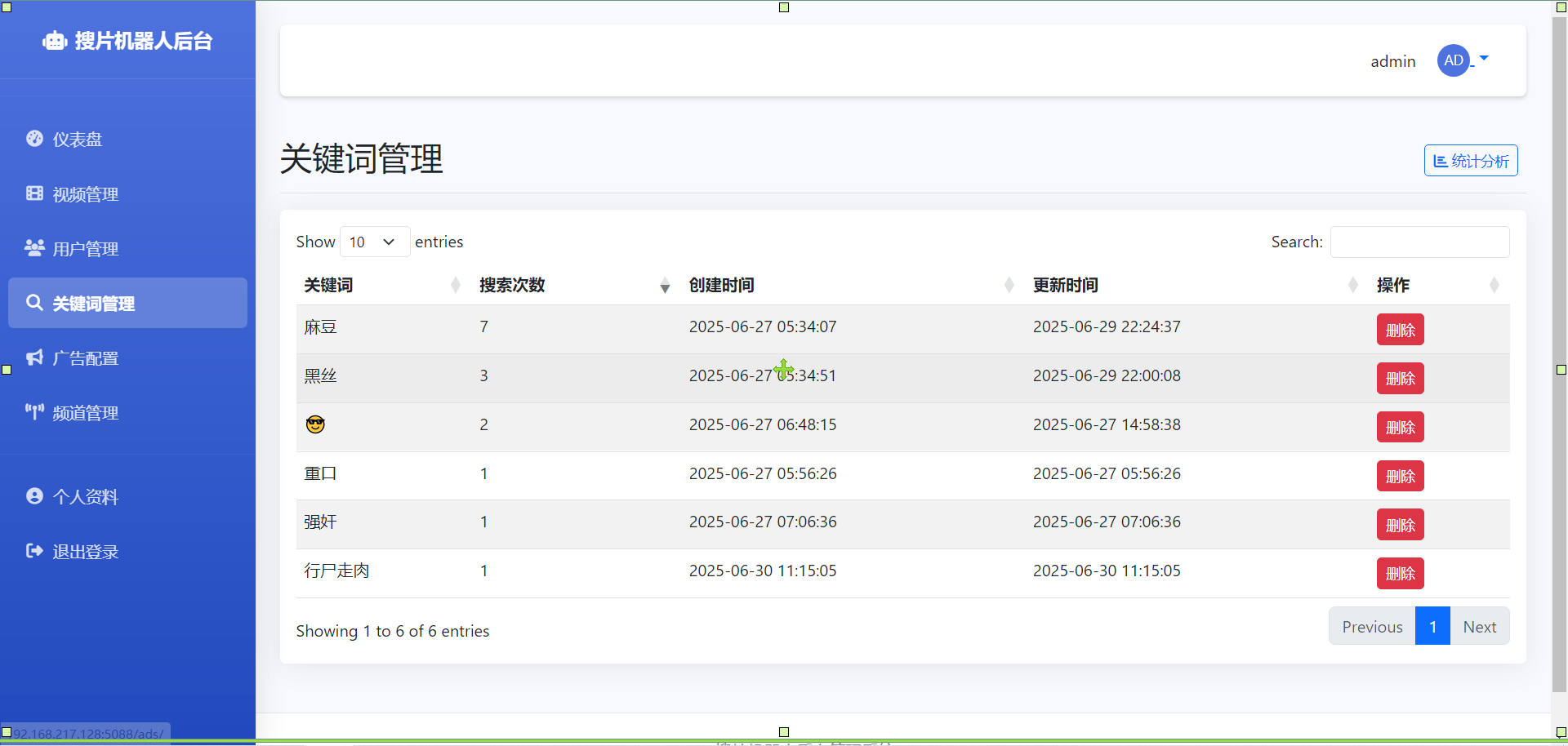Viewport: 1568px width, 746px height.
Task: Click the AD avatar to open user menu
Action: [x=1453, y=60]
